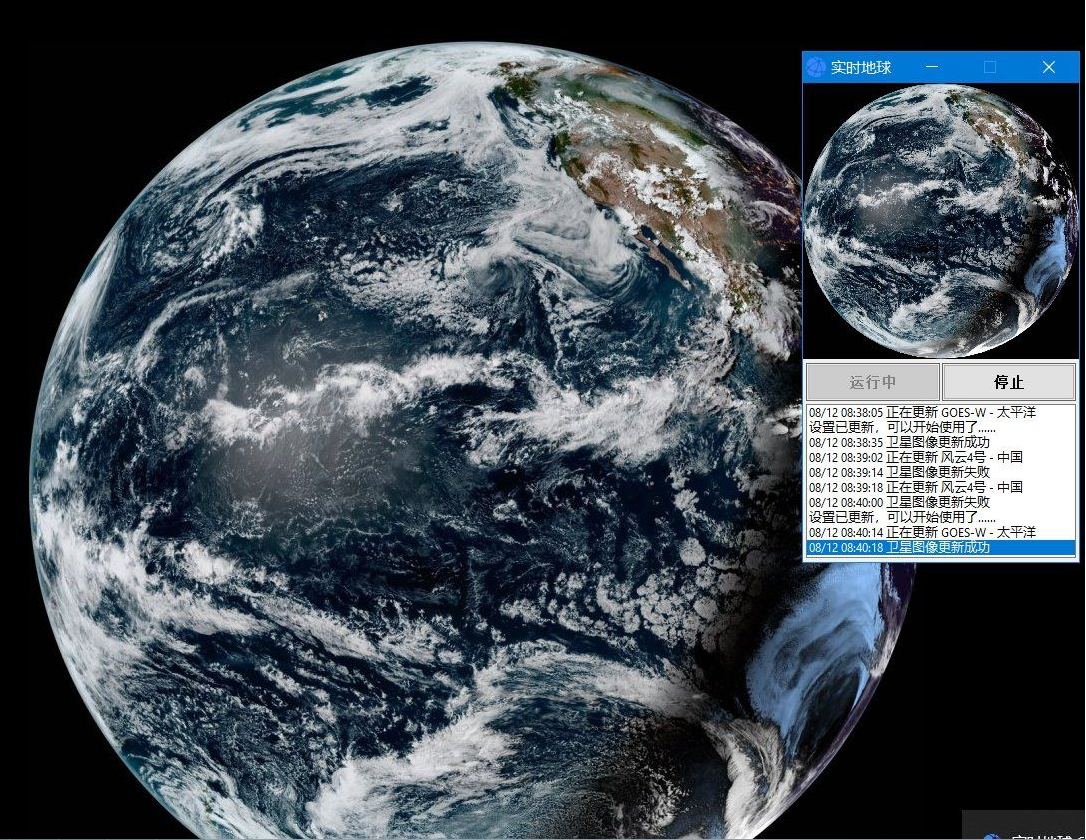Click the 实时地球 app icon in title bar

click(816, 67)
